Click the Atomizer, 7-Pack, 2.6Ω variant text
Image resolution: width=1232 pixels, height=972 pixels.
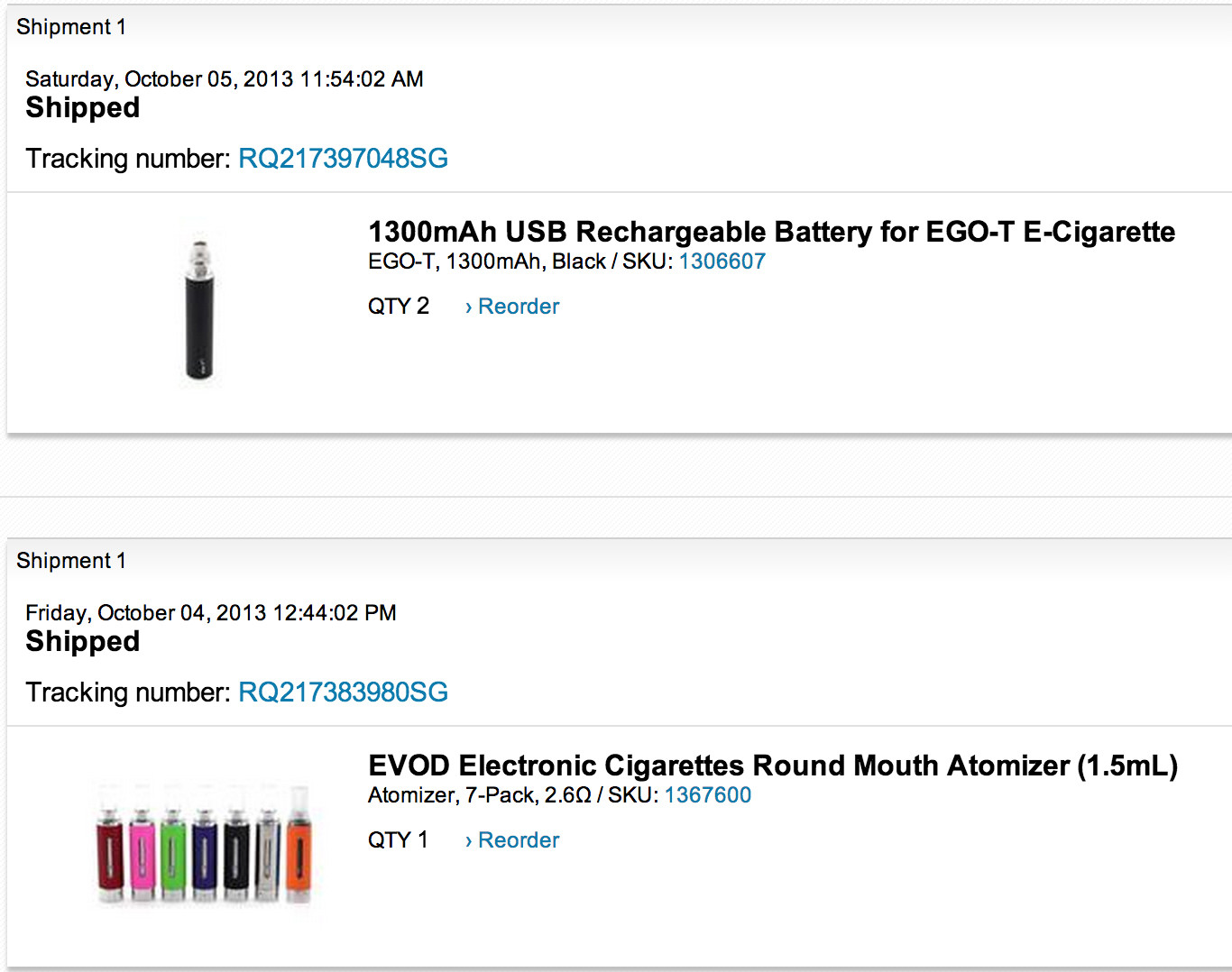tap(479, 795)
